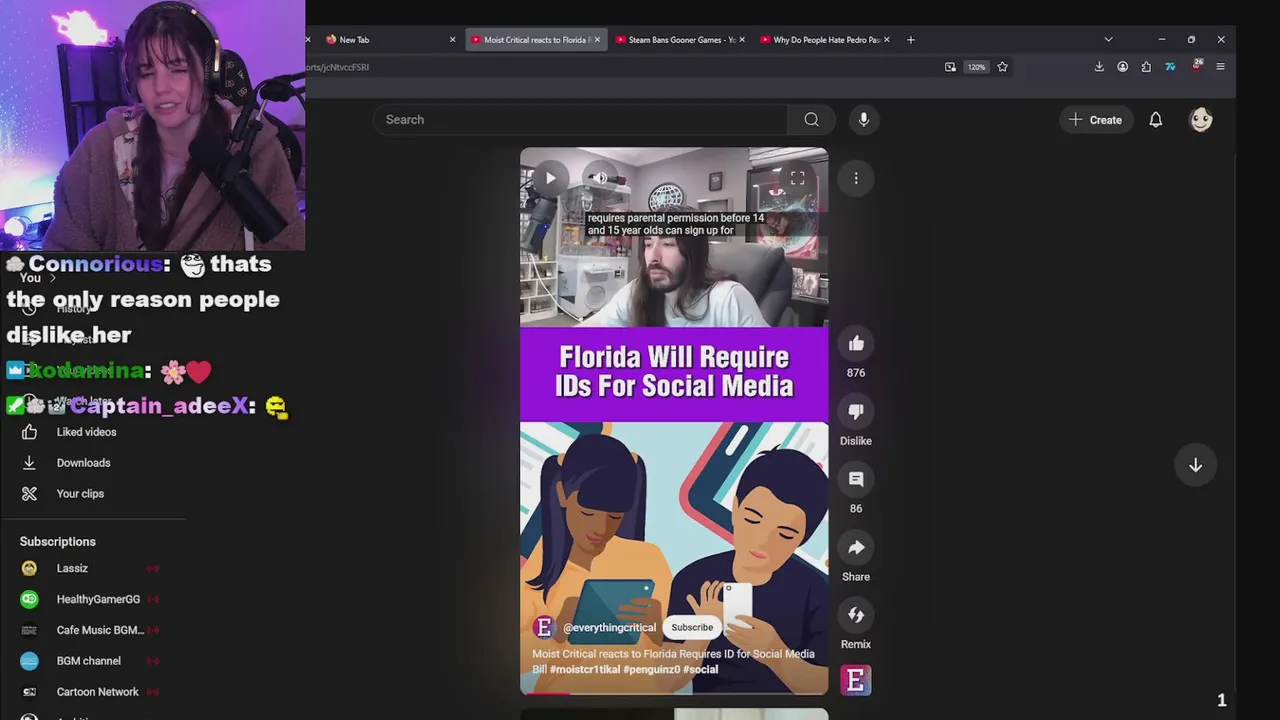This screenshot has width=1280, height=720.
Task: Open the red extension with badge 26
Action: (1196, 67)
